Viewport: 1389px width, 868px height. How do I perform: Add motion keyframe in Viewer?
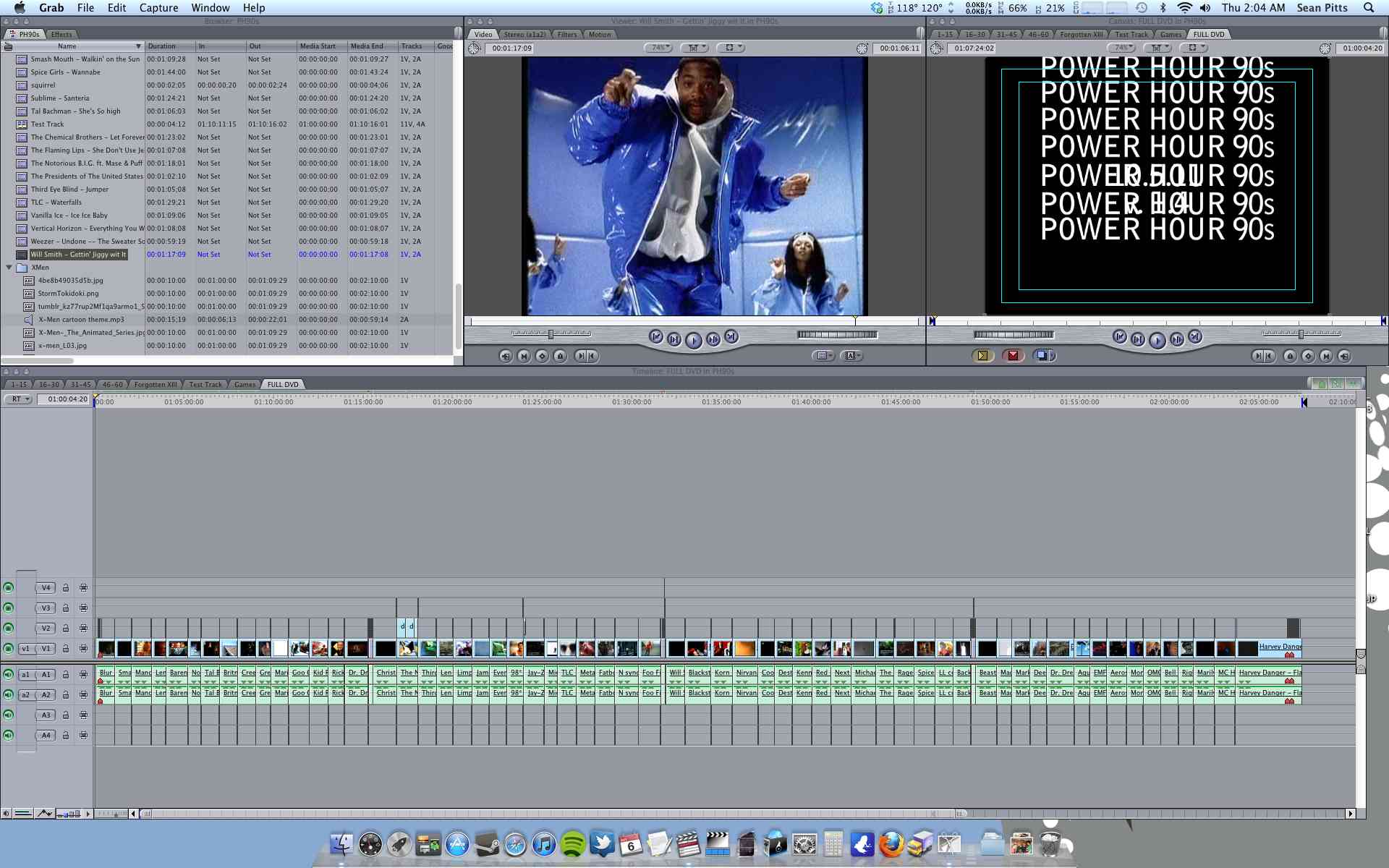542,356
